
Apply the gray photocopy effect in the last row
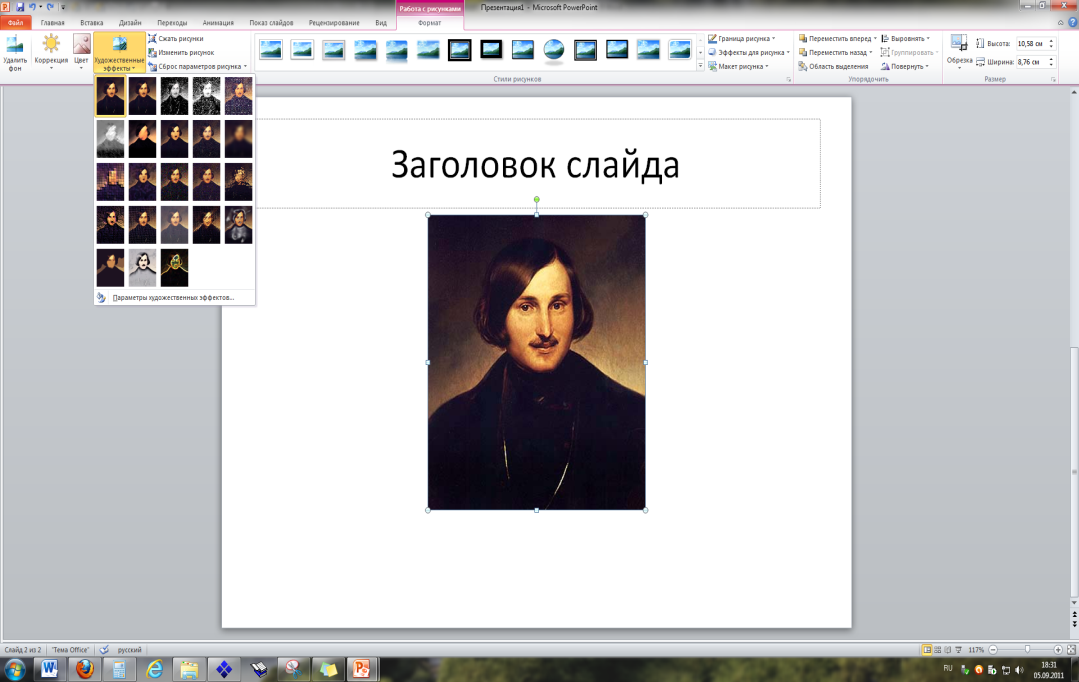coord(142,268)
